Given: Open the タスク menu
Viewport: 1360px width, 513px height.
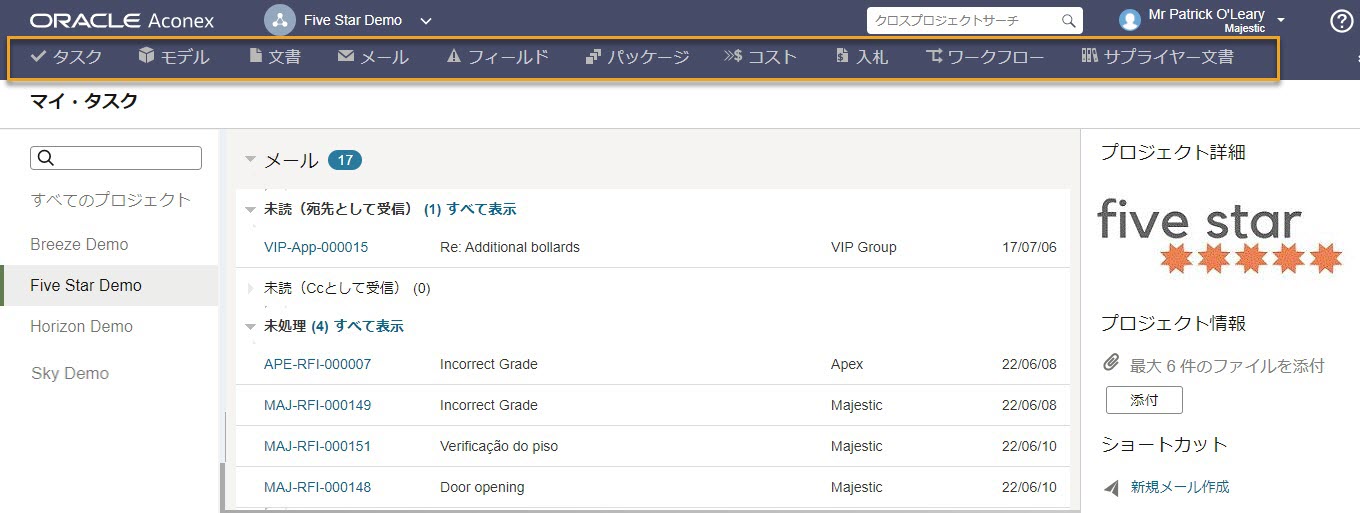Looking at the screenshot, I should pyautogui.click(x=67, y=57).
